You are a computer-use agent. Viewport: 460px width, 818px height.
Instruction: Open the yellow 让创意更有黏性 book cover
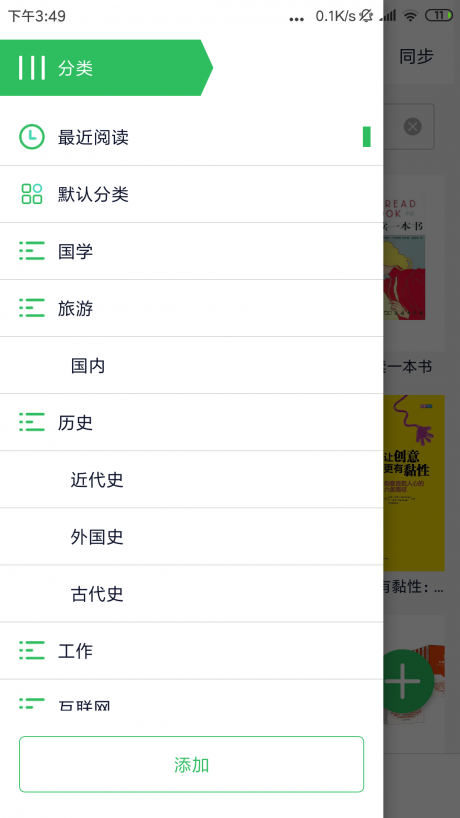pos(414,483)
